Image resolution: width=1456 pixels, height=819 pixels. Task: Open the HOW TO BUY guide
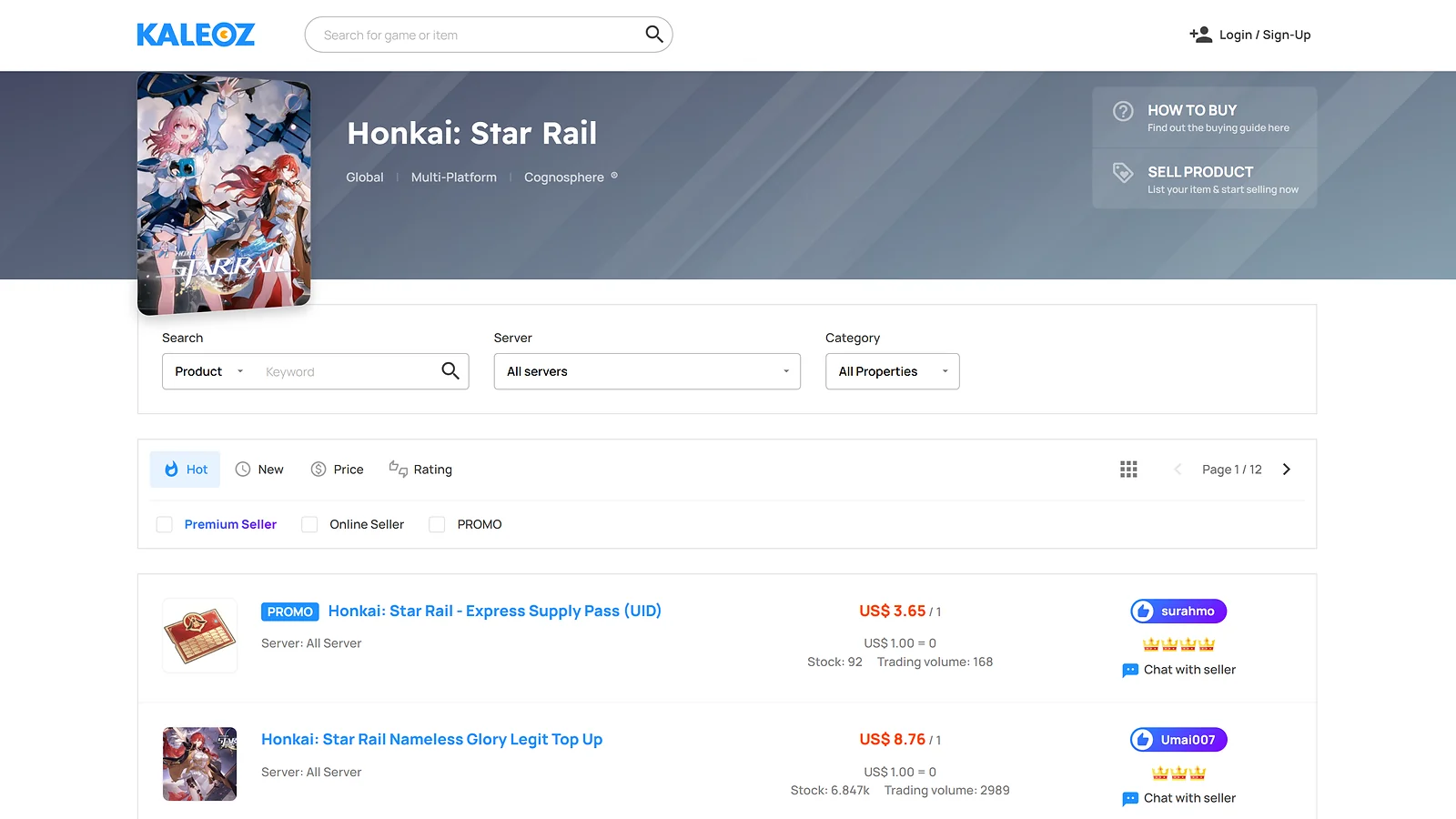pos(1205,117)
